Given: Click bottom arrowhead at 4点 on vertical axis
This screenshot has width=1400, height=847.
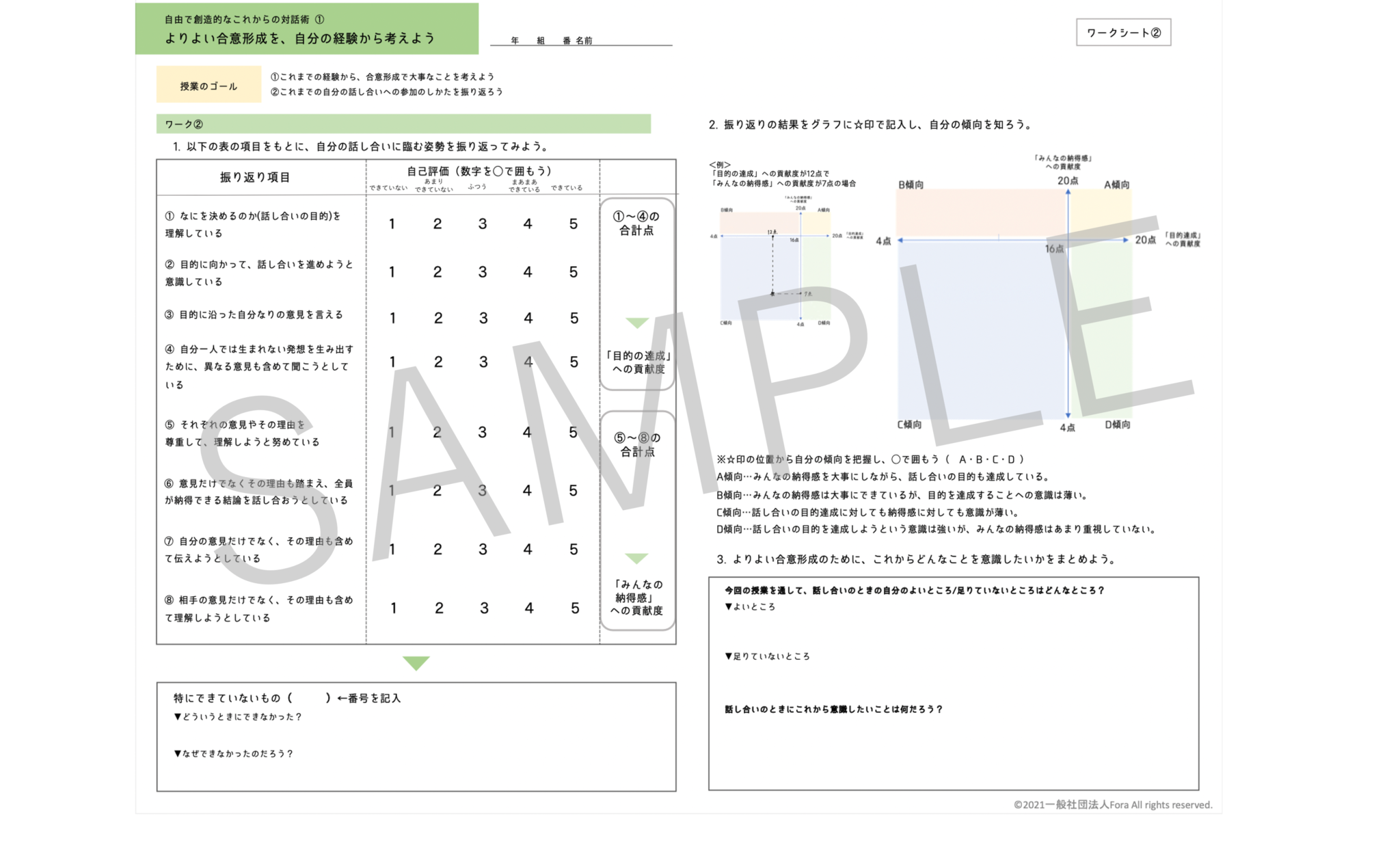Looking at the screenshot, I should pos(1068,414).
